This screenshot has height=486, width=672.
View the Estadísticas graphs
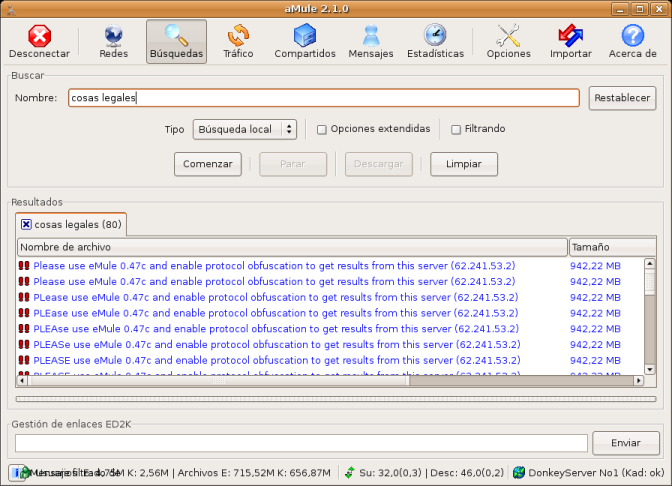(435, 41)
